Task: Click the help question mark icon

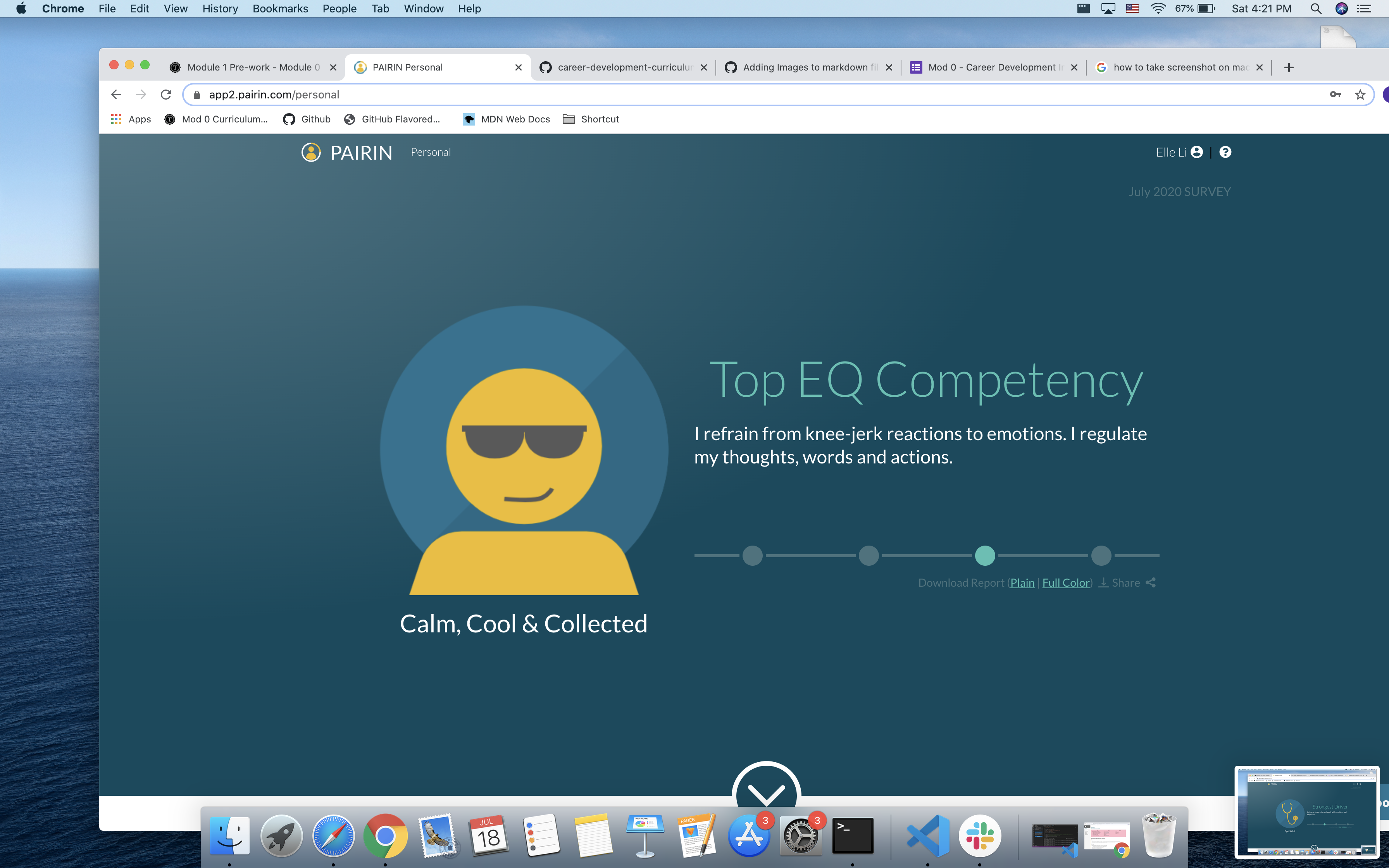Action: pos(1225,152)
